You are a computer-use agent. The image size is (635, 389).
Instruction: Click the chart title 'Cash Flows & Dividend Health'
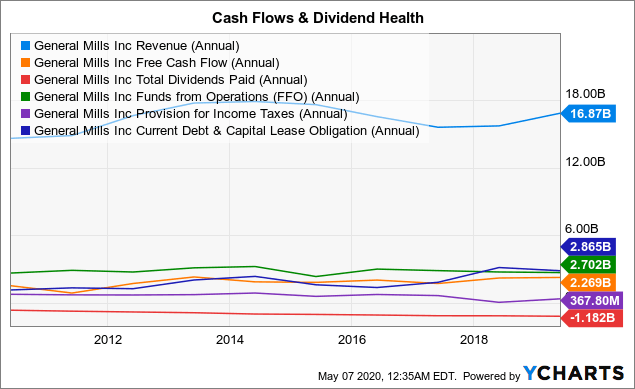coord(318,18)
